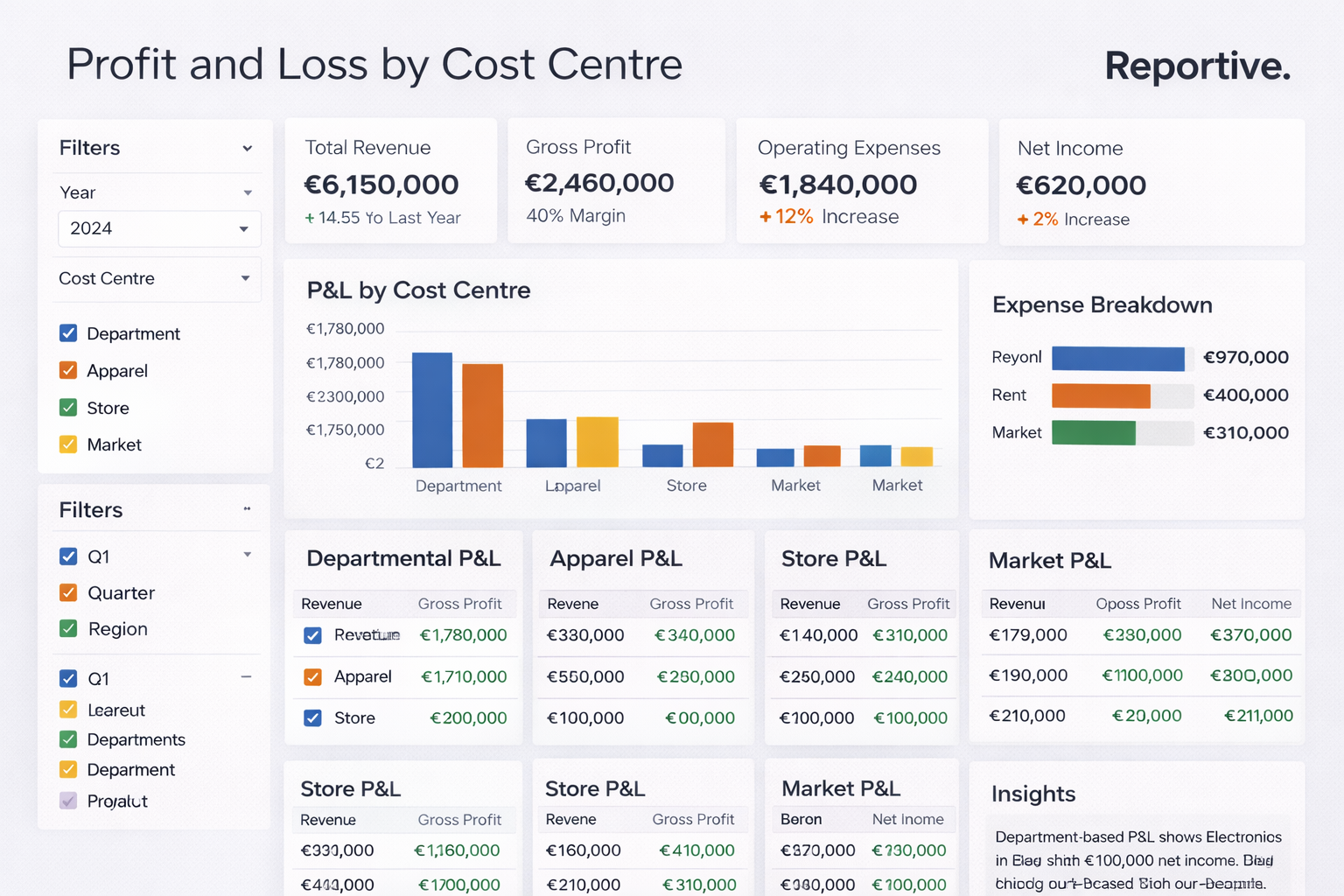1344x896 pixels.
Task: Open the Total Revenue summary card
Action: click(390, 181)
